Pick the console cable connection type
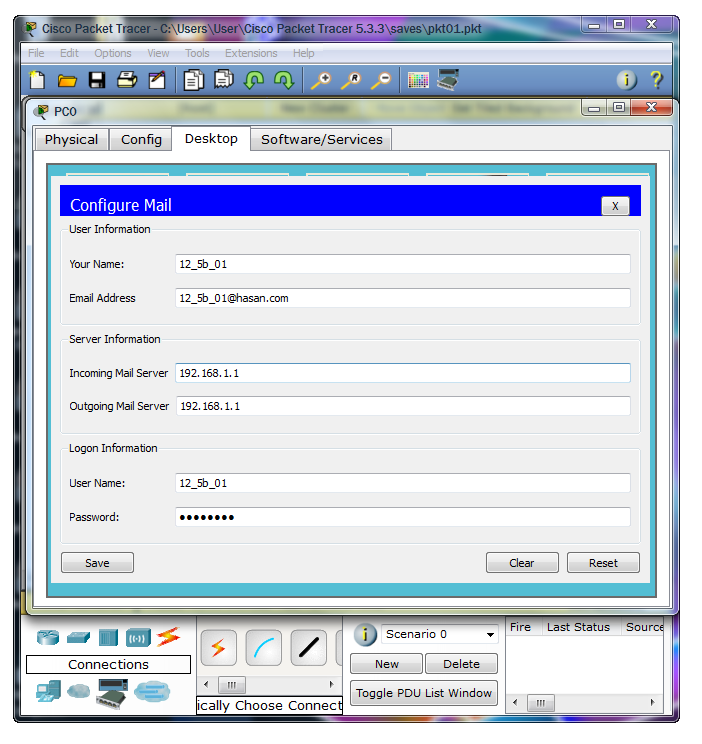Image resolution: width=702 pixels, height=744 pixels. 264,647
